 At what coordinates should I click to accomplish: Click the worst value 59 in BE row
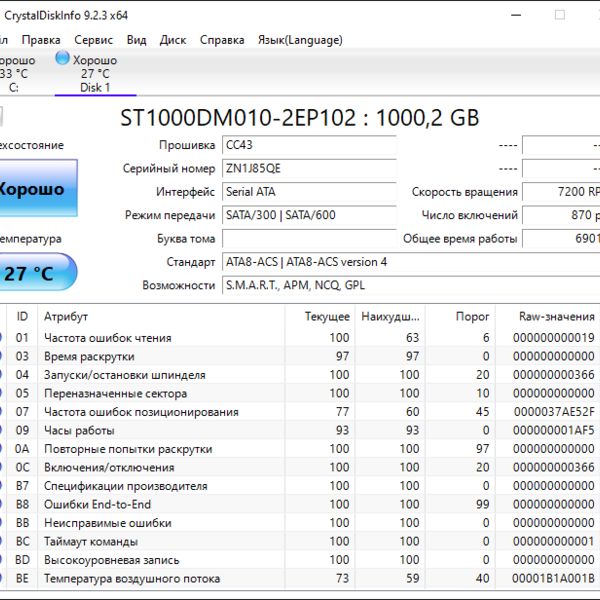pos(412,579)
